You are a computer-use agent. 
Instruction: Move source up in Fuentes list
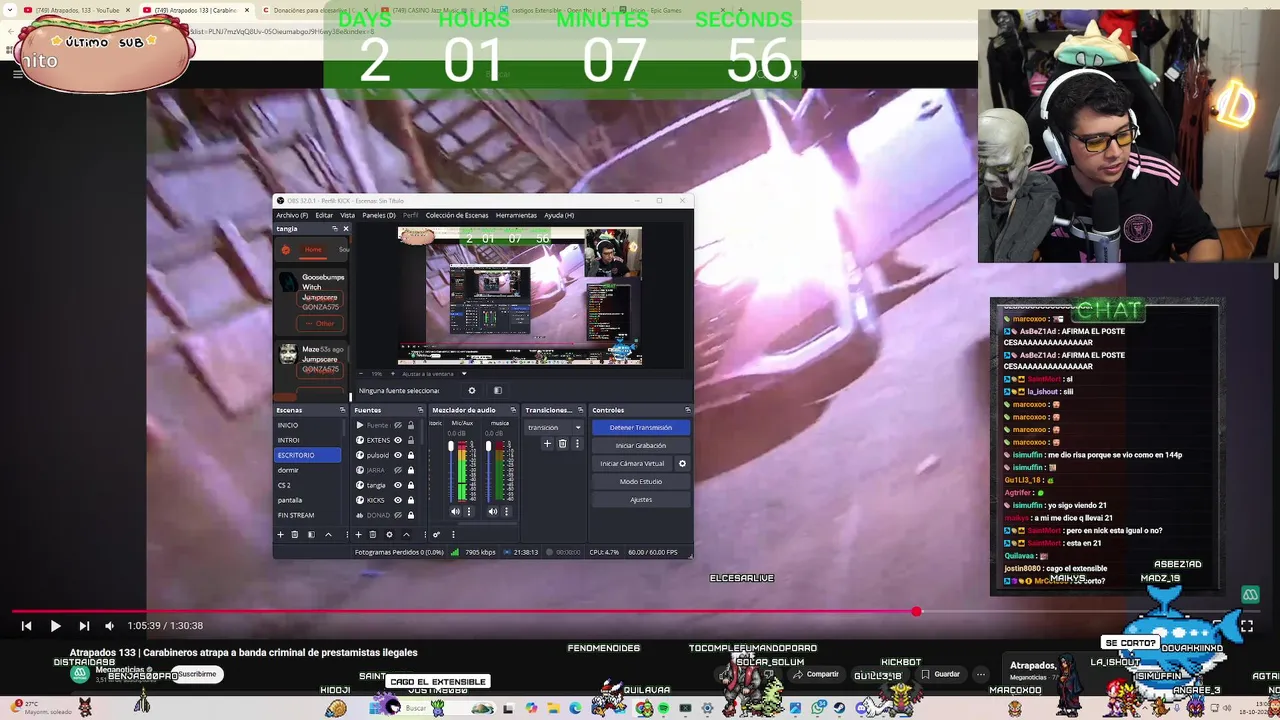pos(406,535)
